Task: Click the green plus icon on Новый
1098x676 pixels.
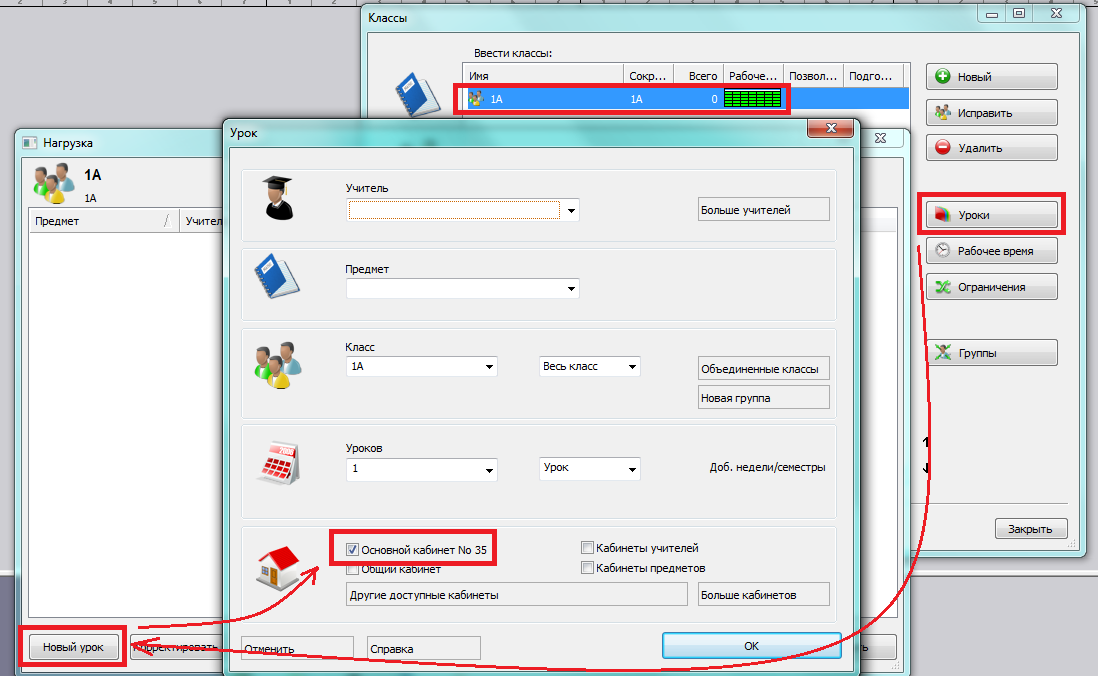Action: tap(942, 77)
